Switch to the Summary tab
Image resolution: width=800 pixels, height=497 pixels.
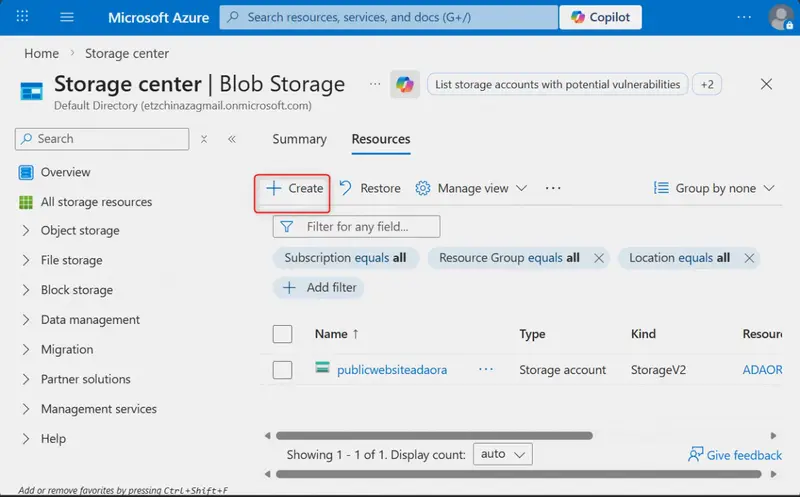pos(299,139)
